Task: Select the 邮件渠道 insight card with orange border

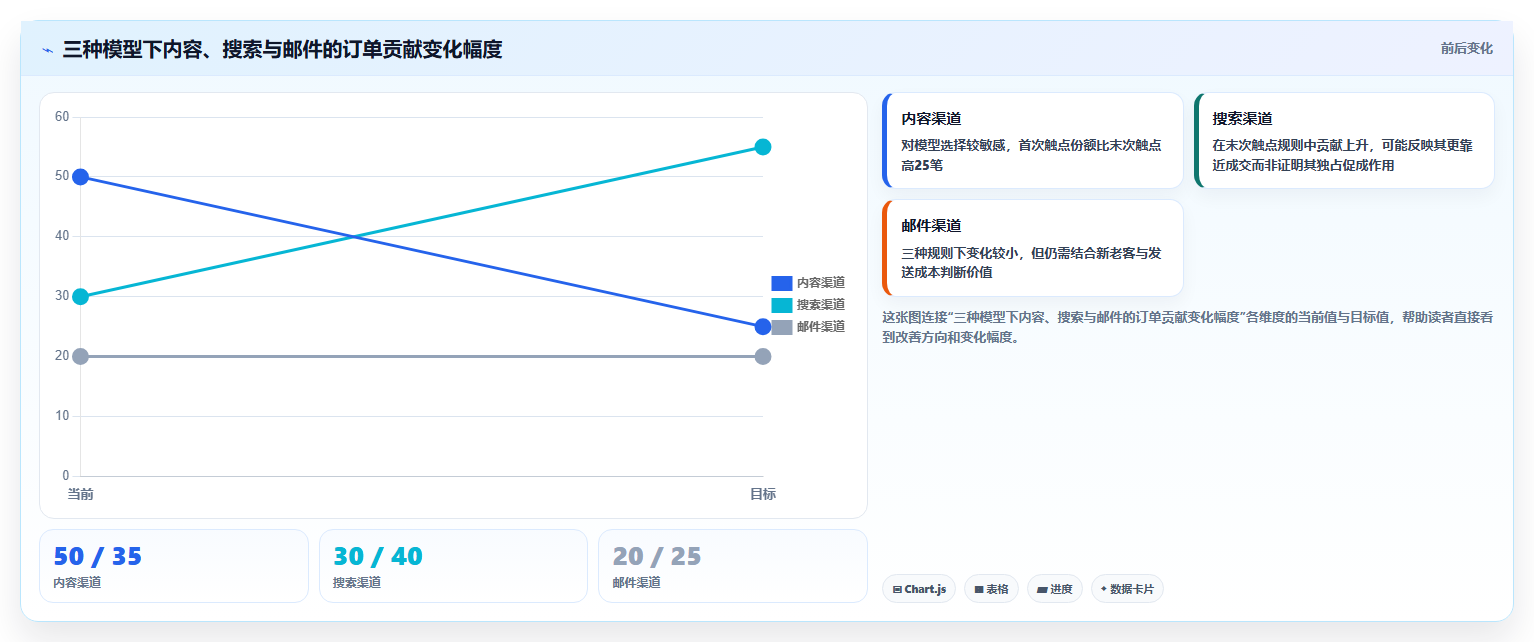Action: tap(1033, 248)
